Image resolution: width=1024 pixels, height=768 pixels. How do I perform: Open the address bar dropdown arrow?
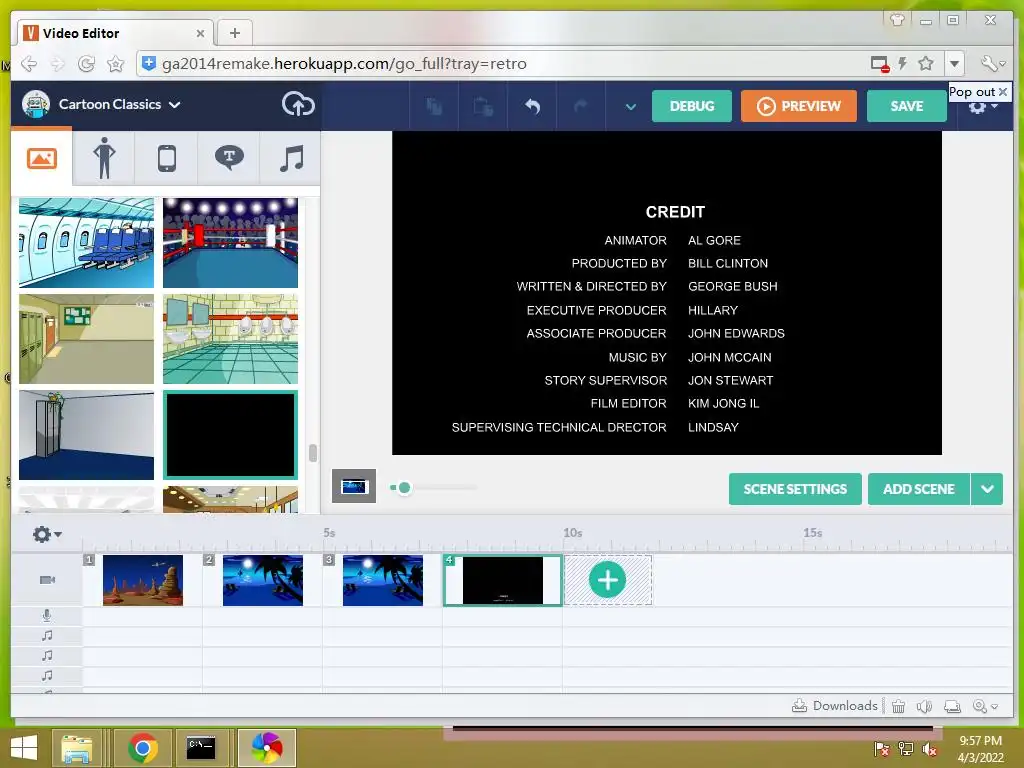click(955, 63)
